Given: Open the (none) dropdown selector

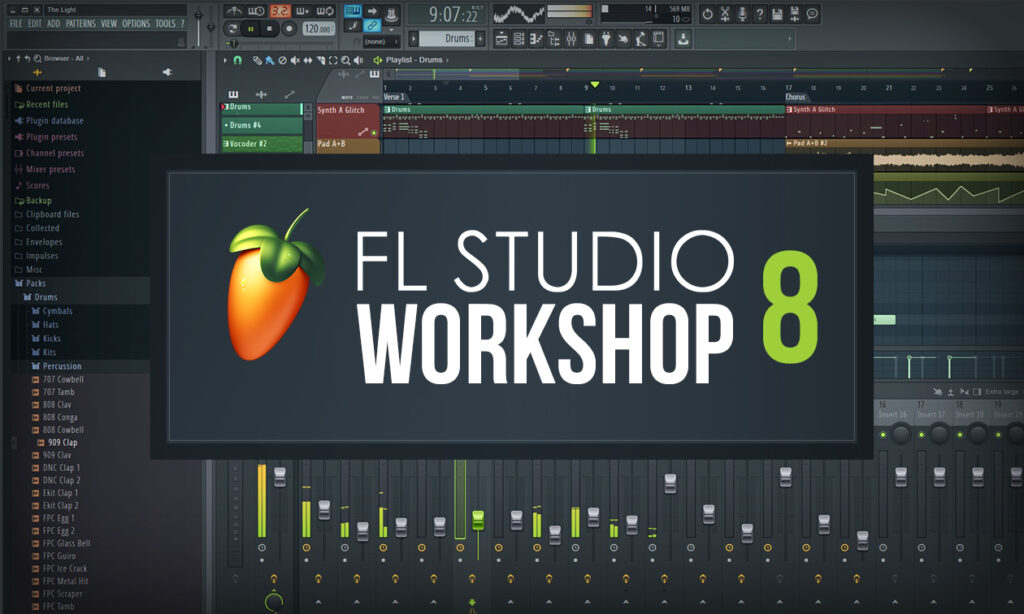Looking at the screenshot, I should point(381,42).
